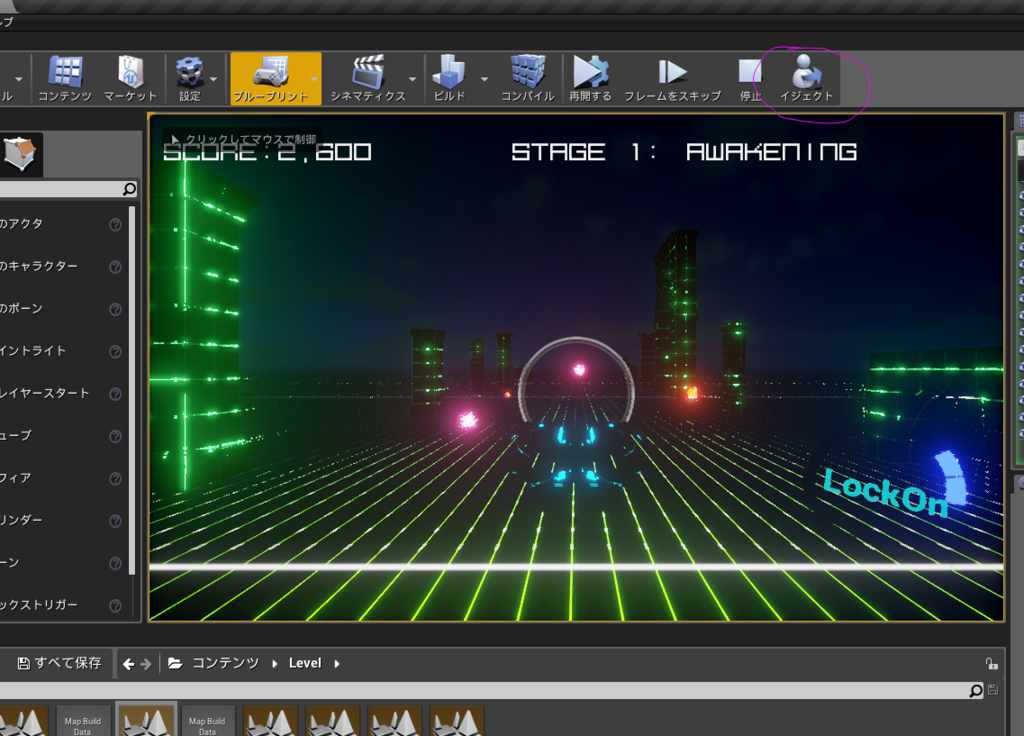Expand the arrow after コンテンツ in the path
This screenshot has width=1024, height=736.
tap(274, 664)
